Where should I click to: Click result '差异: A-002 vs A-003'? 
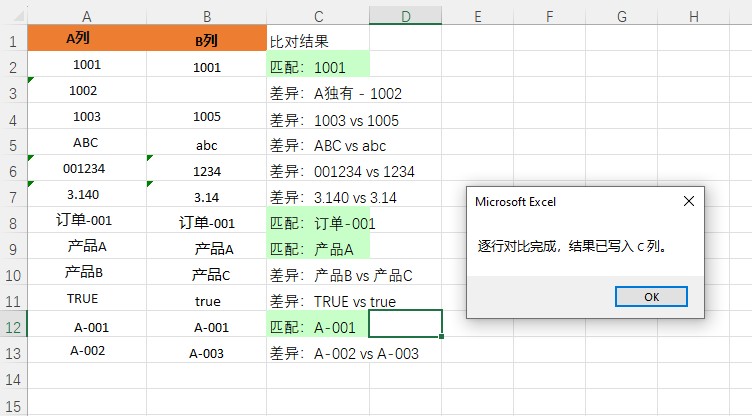(x=344, y=354)
